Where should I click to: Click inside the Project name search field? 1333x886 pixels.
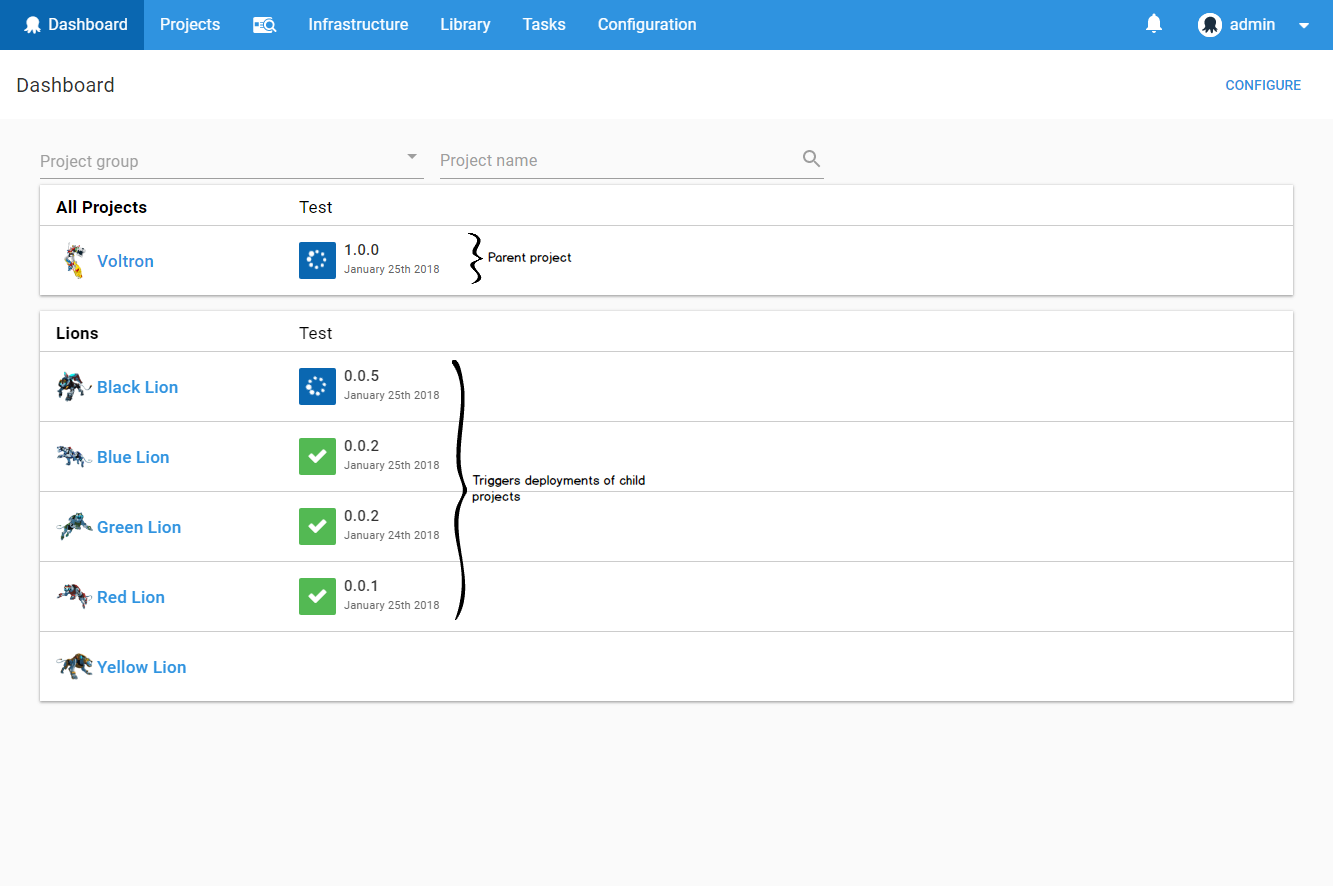(x=600, y=160)
